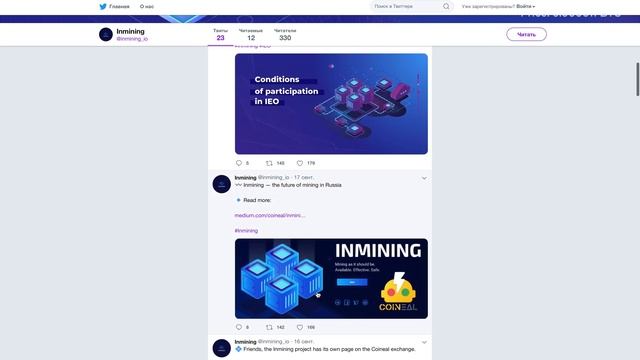640x360 pixels.
Task: Select the Following tab showing 12
Action: [x=251, y=35]
